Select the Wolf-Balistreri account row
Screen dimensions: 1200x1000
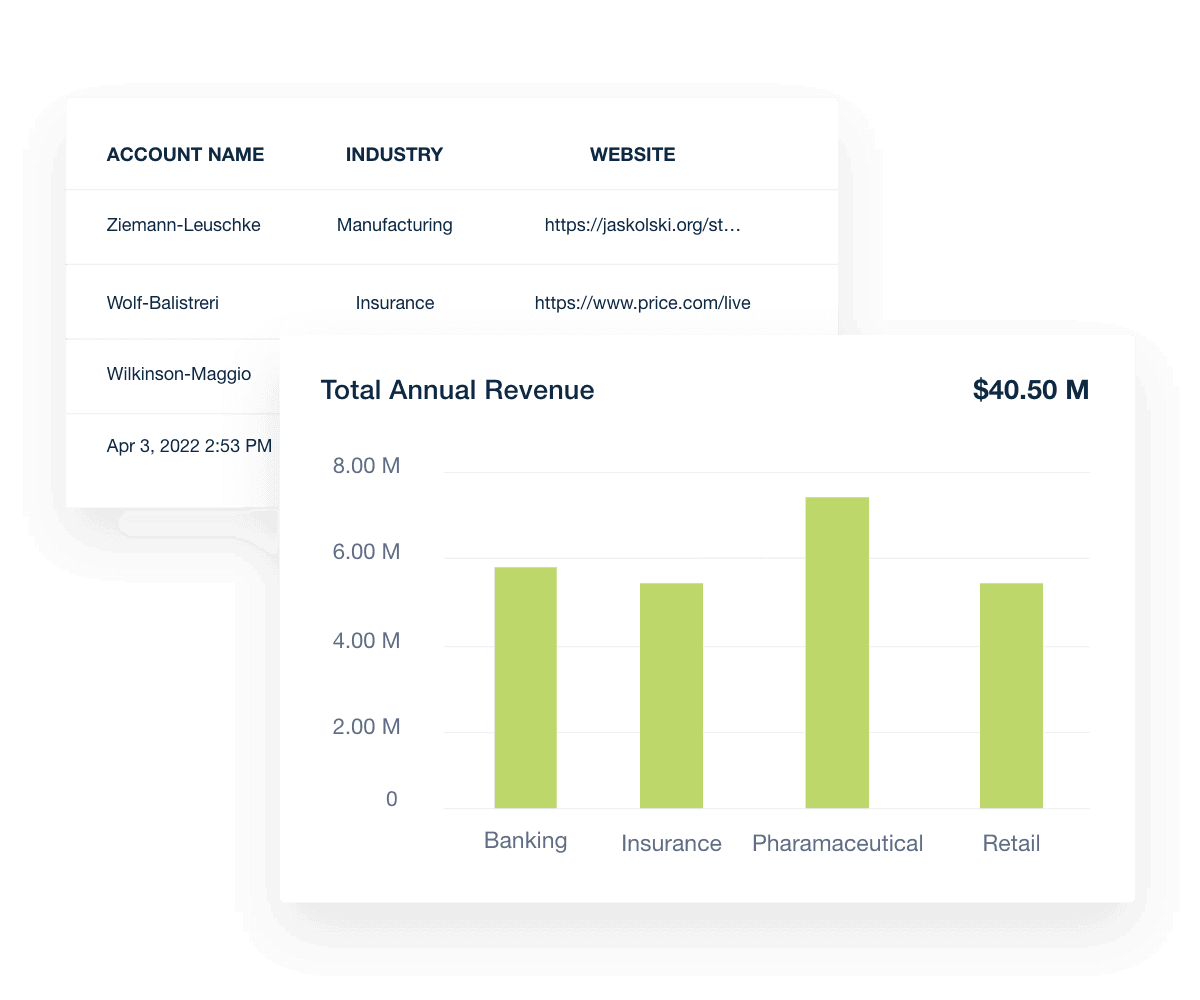[163, 302]
